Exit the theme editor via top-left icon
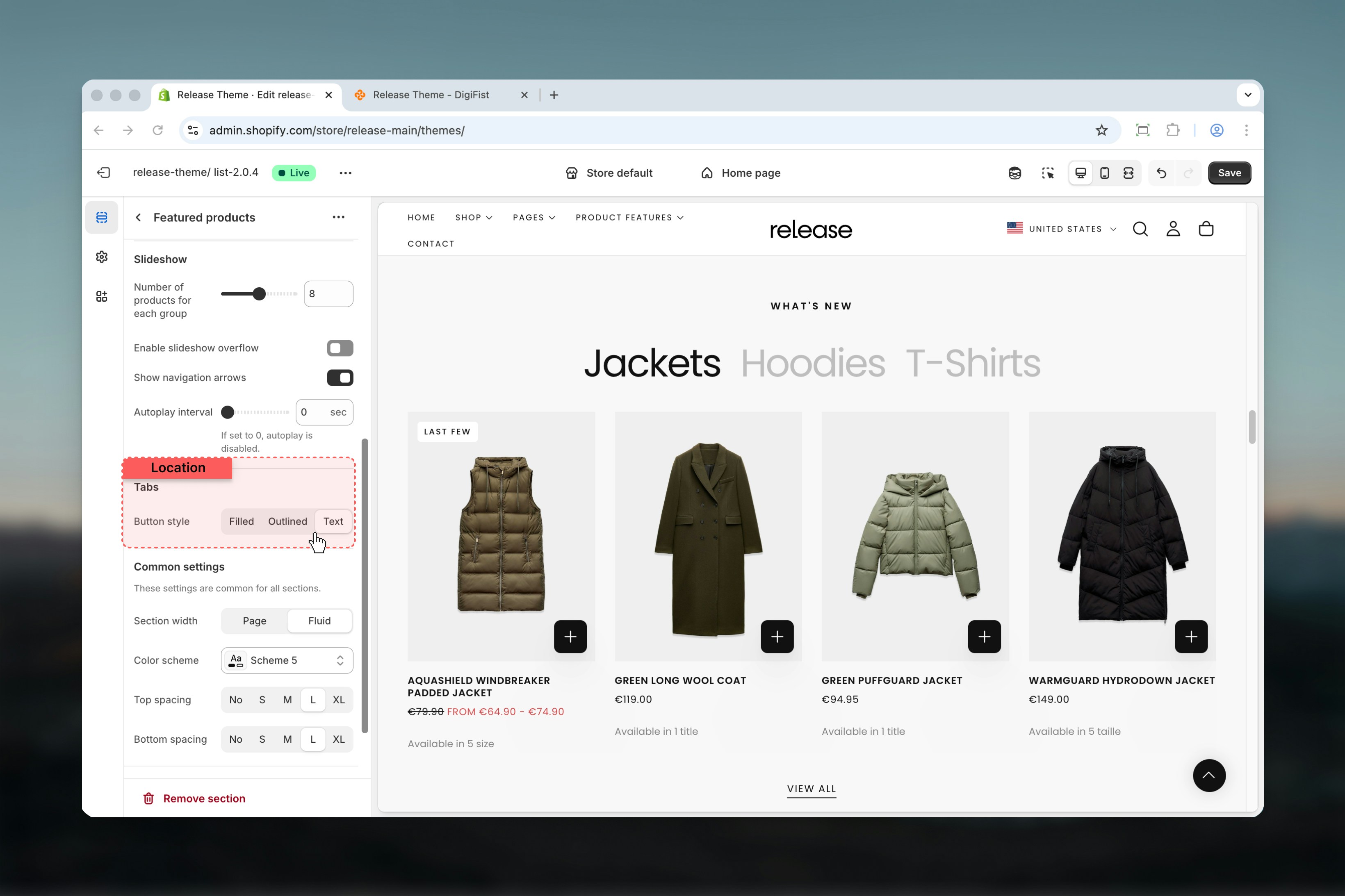The image size is (1345, 896). coord(103,173)
